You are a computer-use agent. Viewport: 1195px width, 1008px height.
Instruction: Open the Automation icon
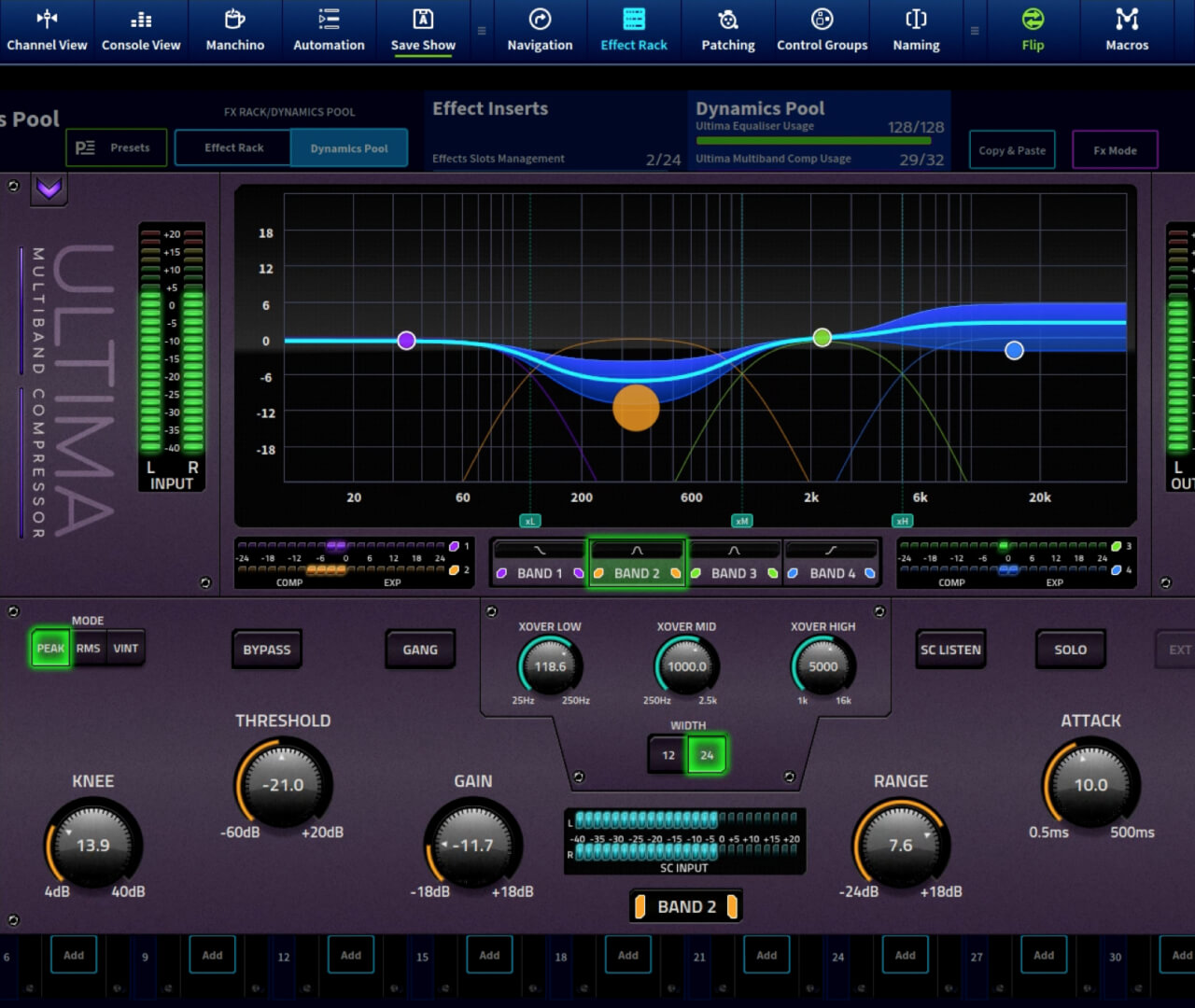coord(329,31)
